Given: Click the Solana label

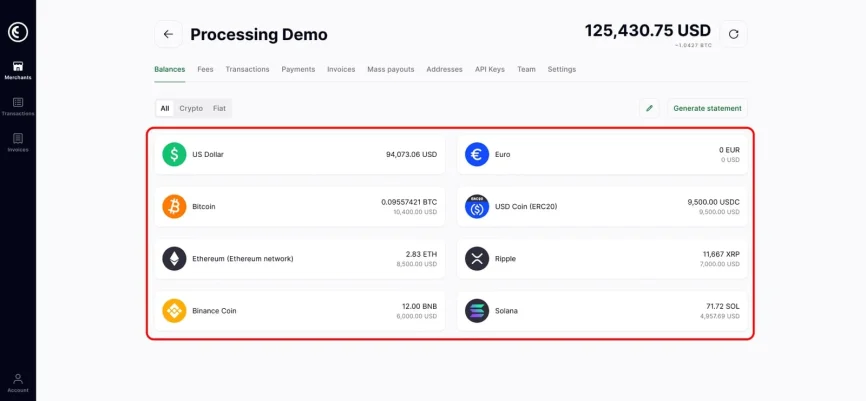Looking at the screenshot, I should (x=506, y=311).
